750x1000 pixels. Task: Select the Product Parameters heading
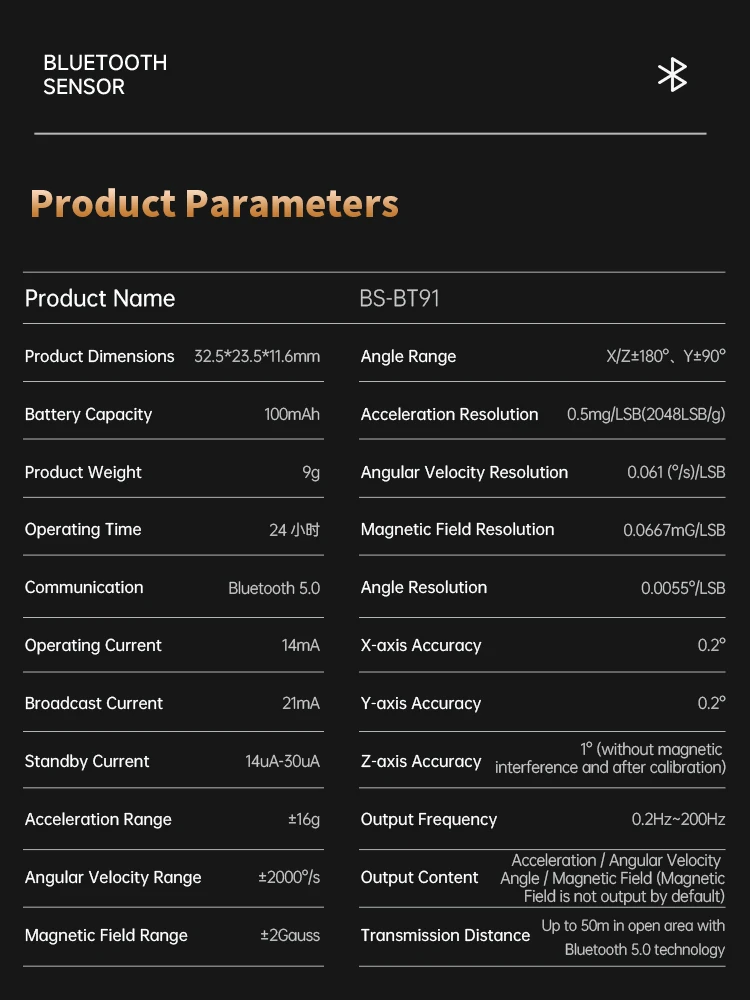214,203
